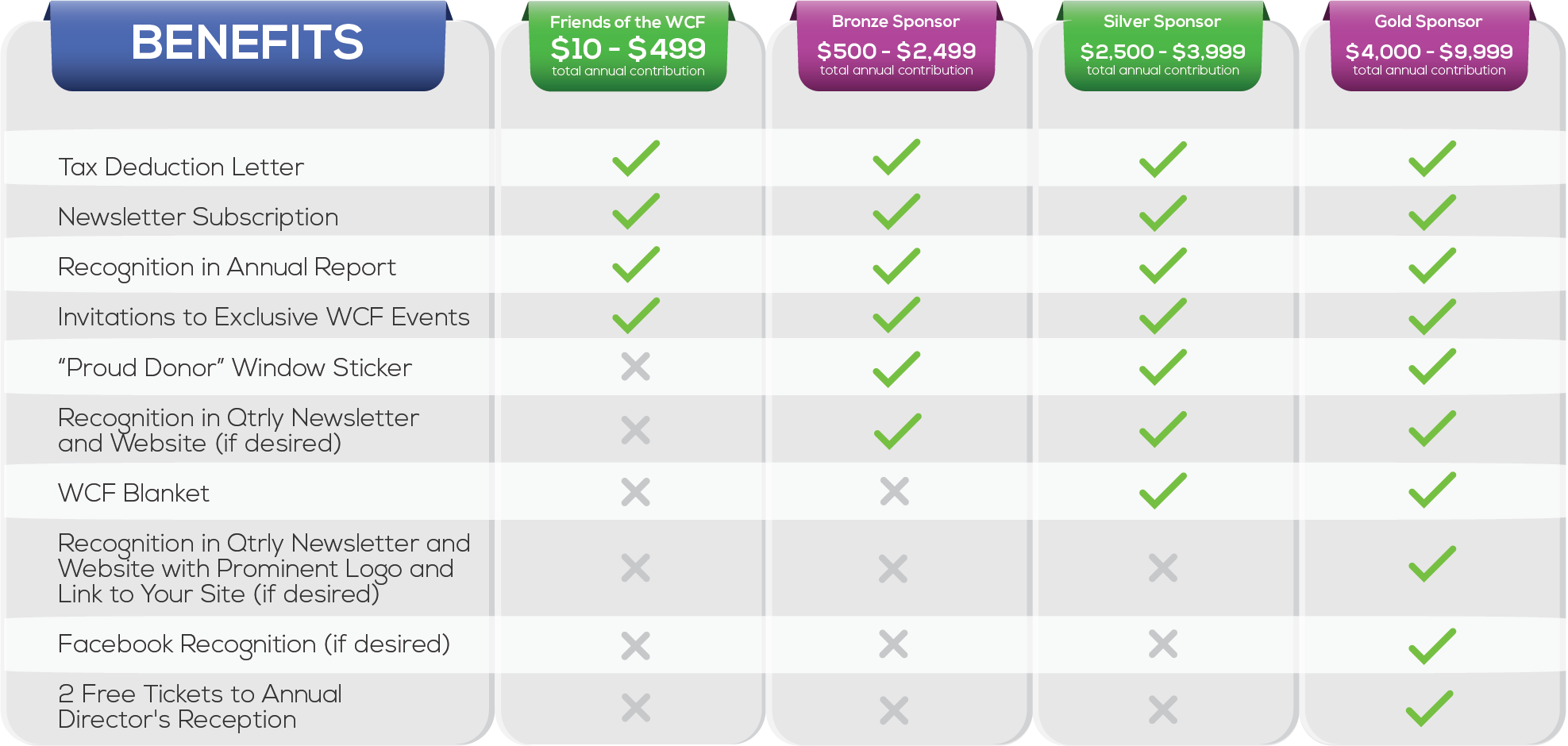Click the Friends of the WCF 2 Free Tickets X mark
Image resolution: width=1568 pixels, height=746 pixels.
pos(636,708)
